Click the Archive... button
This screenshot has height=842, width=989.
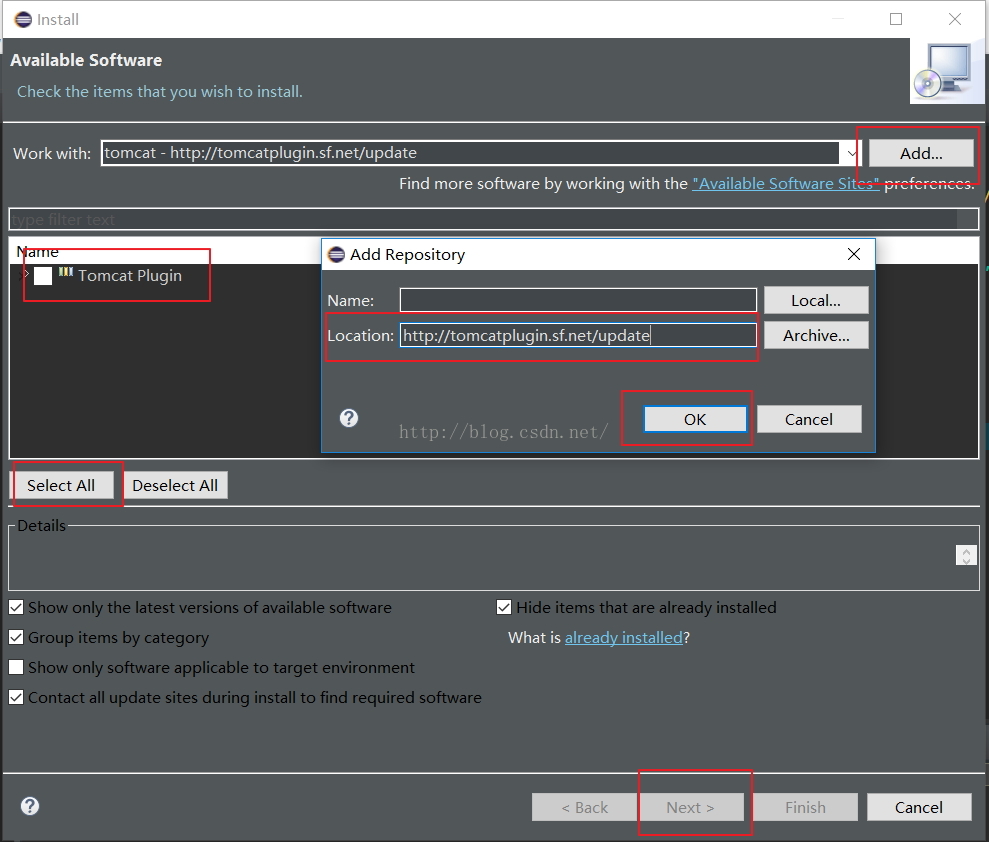[x=816, y=336]
